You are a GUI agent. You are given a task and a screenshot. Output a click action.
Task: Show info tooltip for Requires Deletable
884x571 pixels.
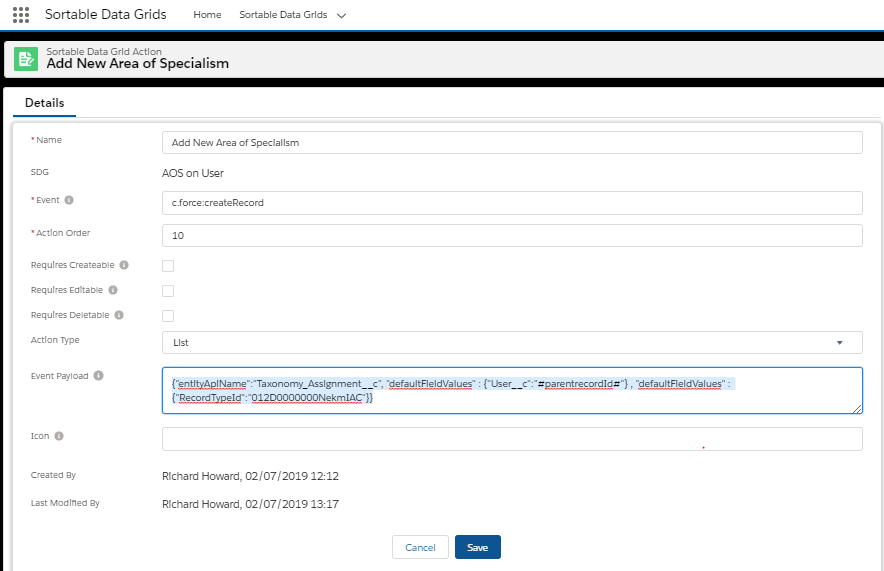pyautogui.click(x=119, y=315)
